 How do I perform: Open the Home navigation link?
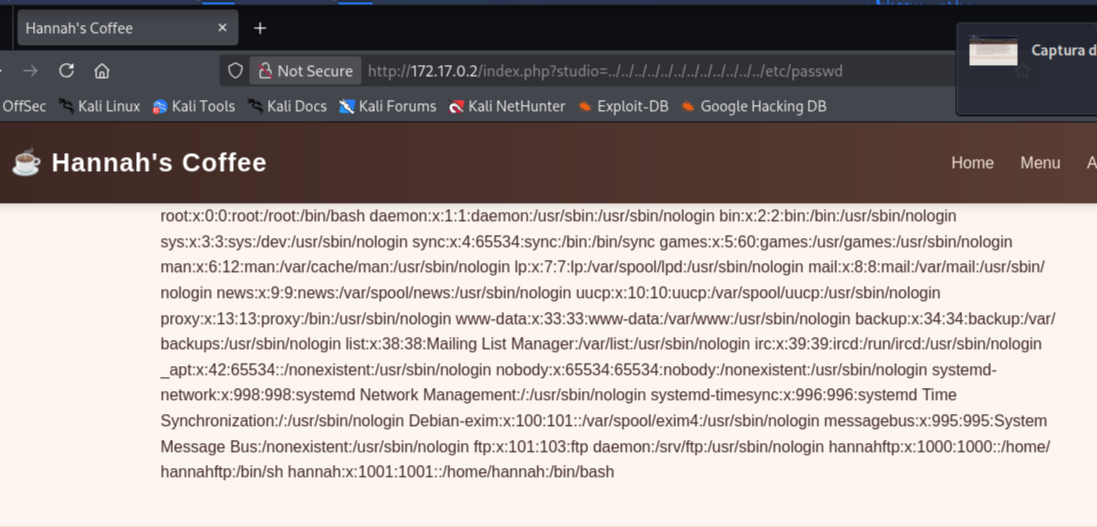[972, 162]
